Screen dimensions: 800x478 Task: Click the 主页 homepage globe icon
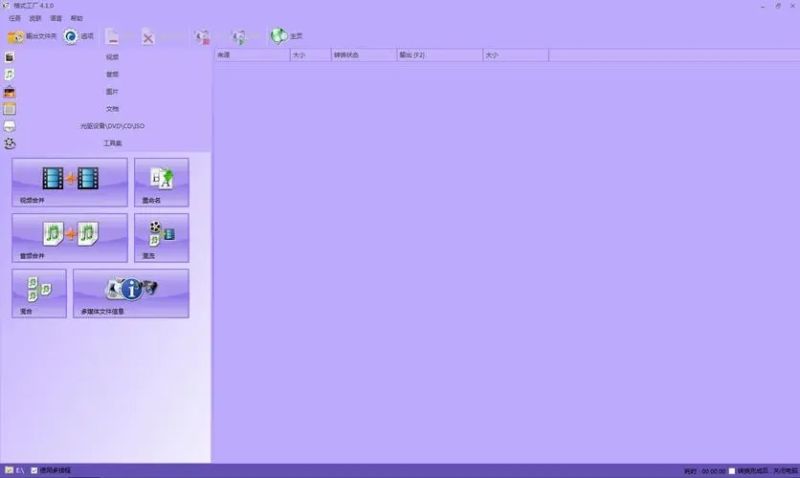(278, 37)
